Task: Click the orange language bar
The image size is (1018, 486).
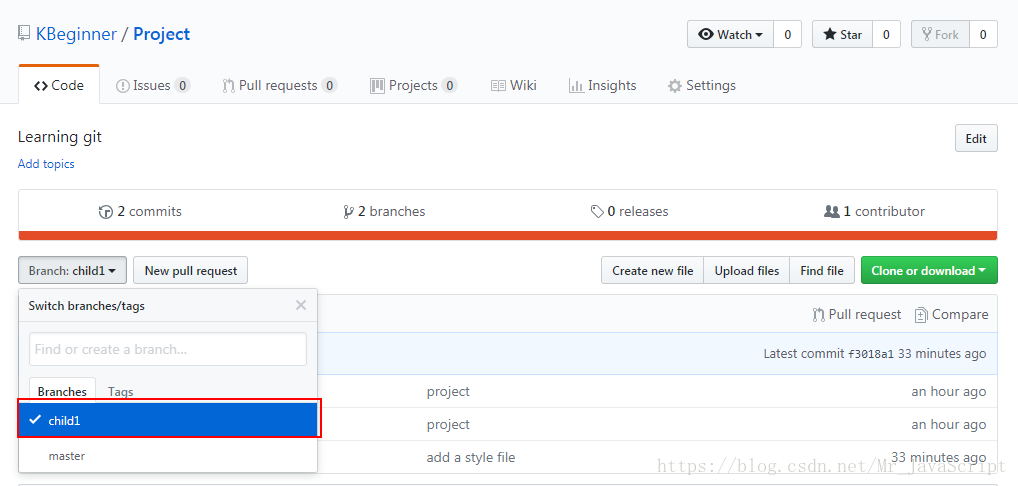Action: [508, 236]
